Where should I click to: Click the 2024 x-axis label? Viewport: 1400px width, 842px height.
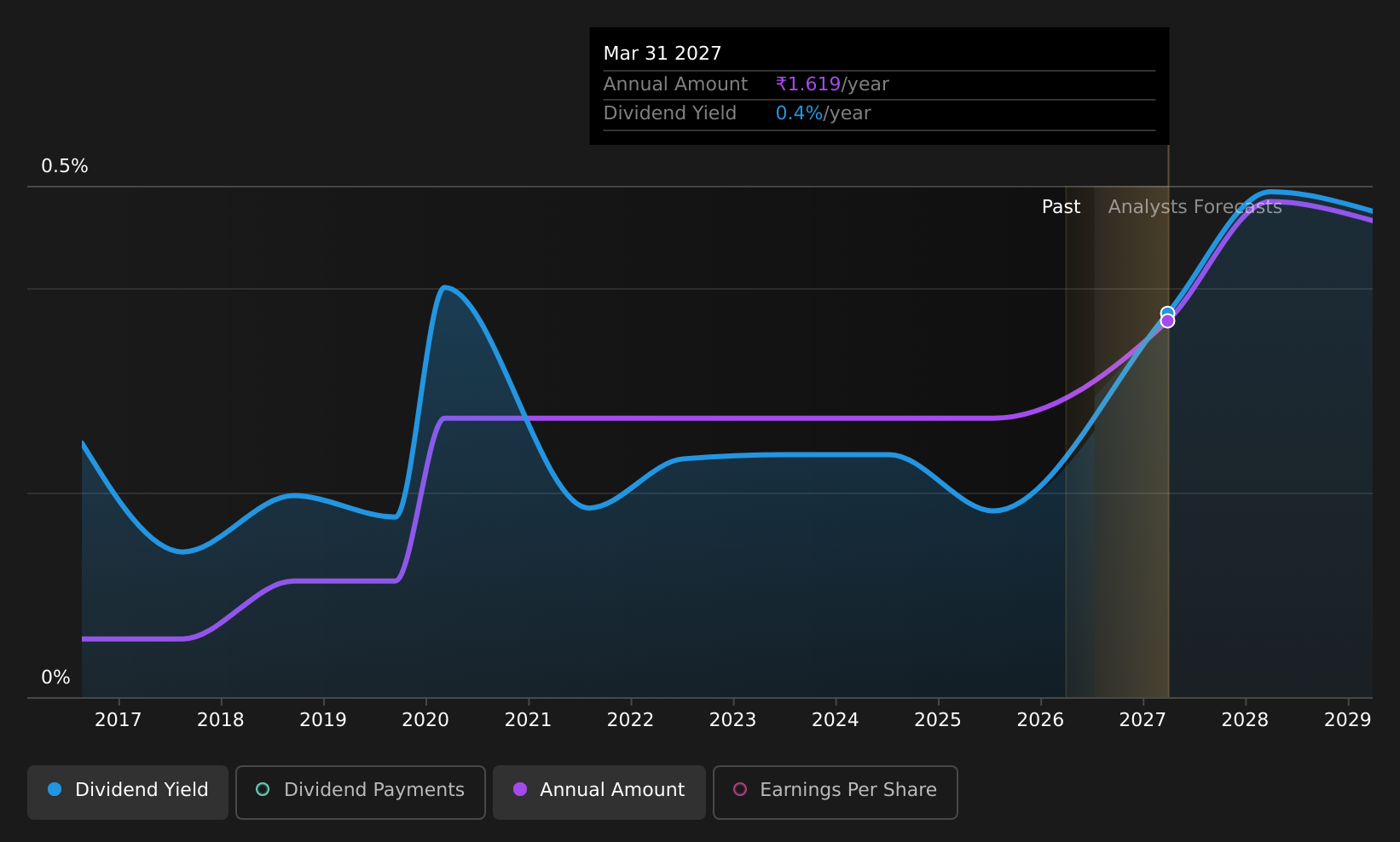pyautogui.click(x=836, y=720)
